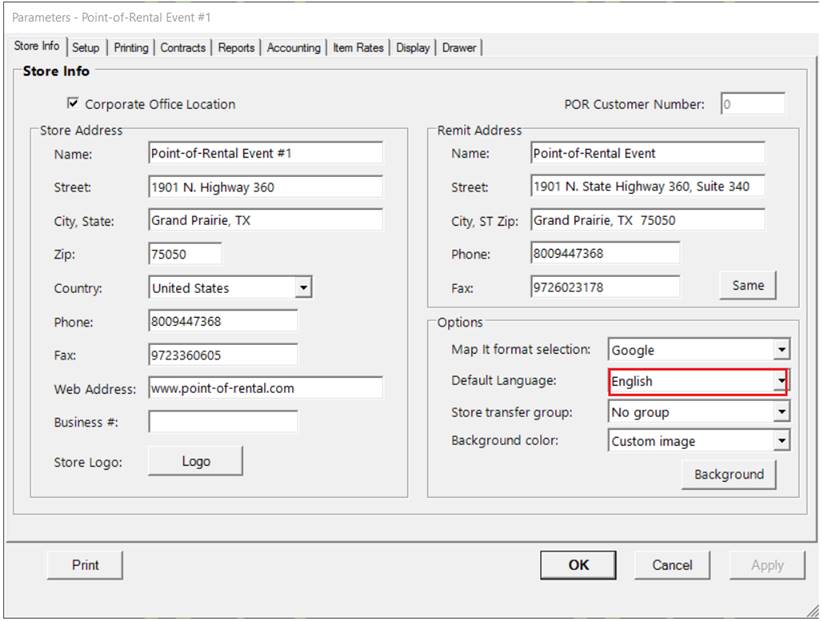This screenshot has width=822, height=621.
Task: Open the Printing tab
Action: coord(131,48)
